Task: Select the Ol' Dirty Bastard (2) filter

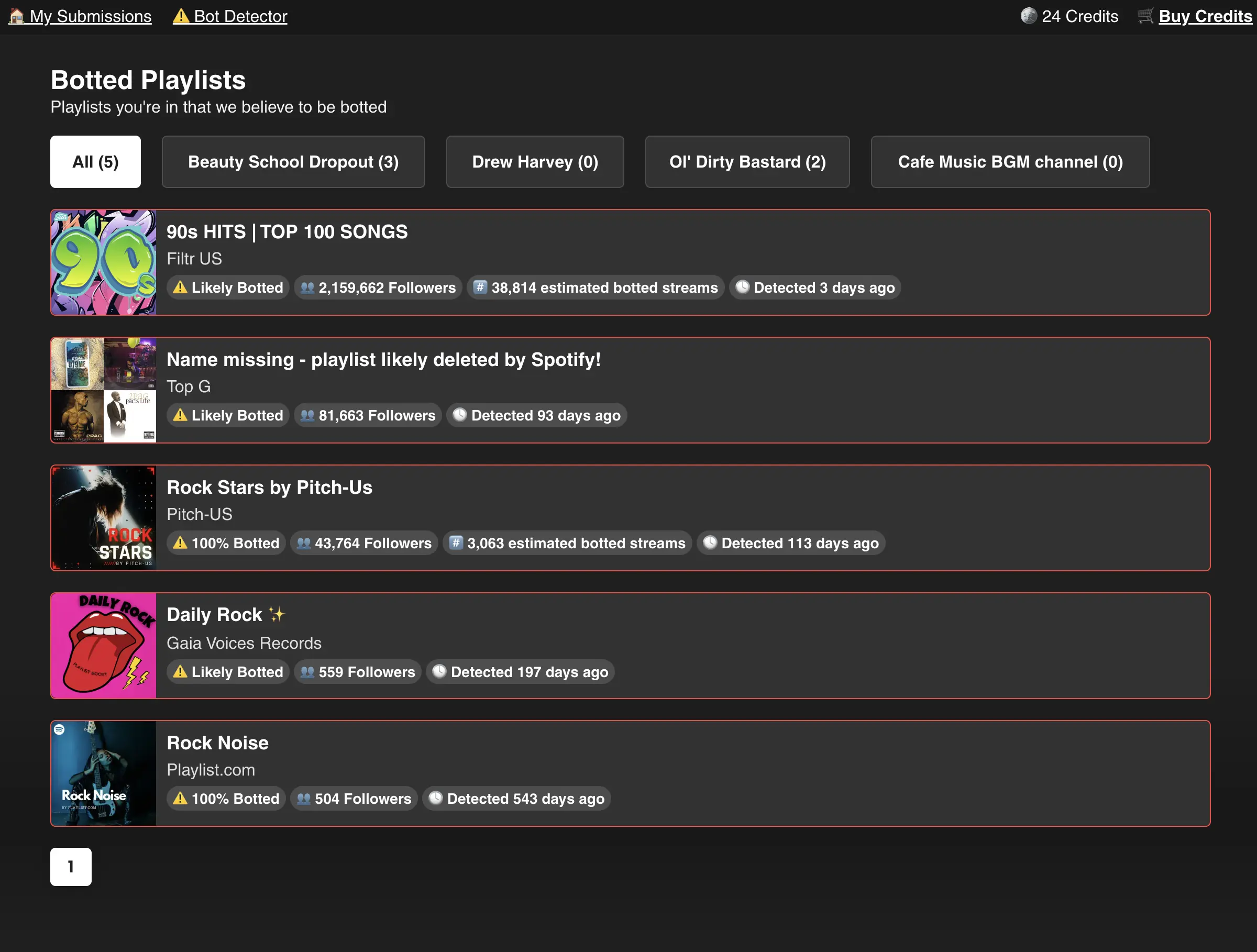Action: click(747, 162)
